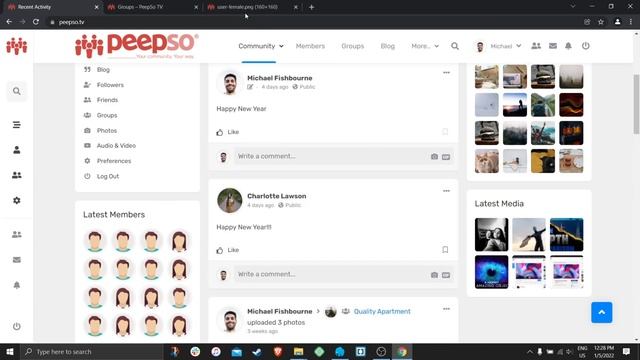Click the logout power icon in top navigation
Viewport: 640px width, 360px height.
pos(585,46)
